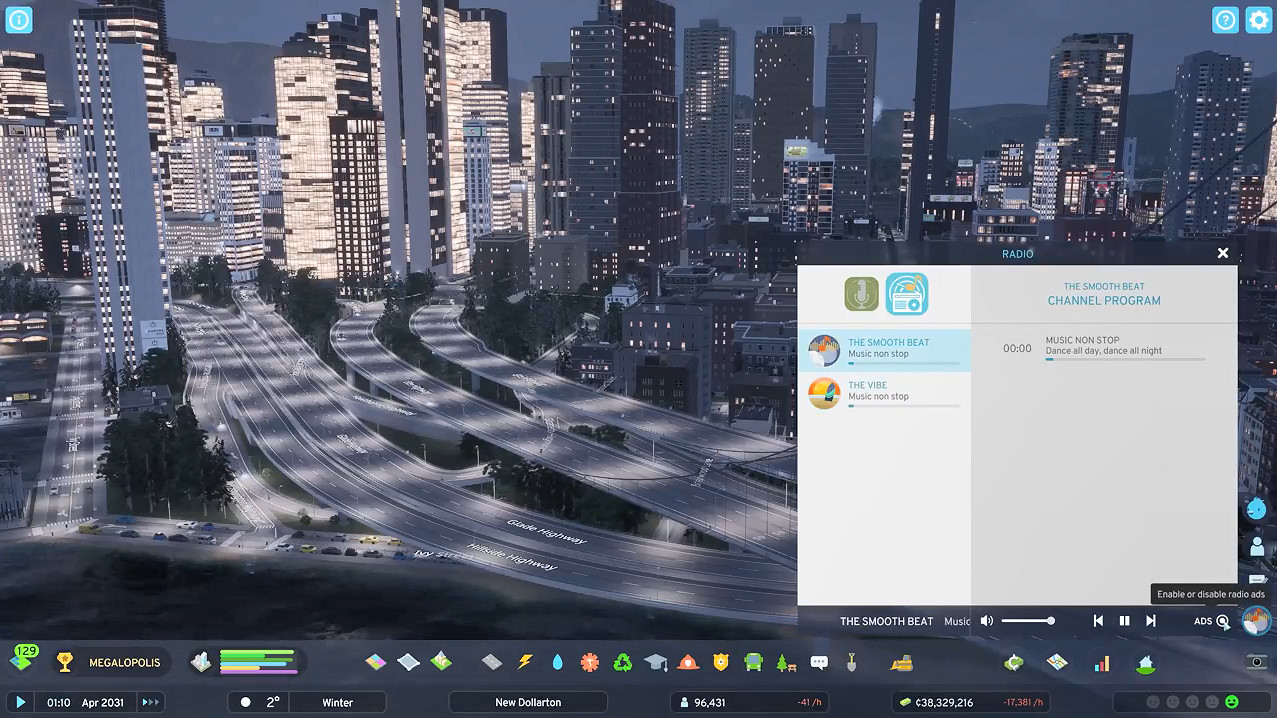The height and width of the screenshot is (718, 1277).
Task: Skip to the next radio track
Action: tap(1151, 621)
